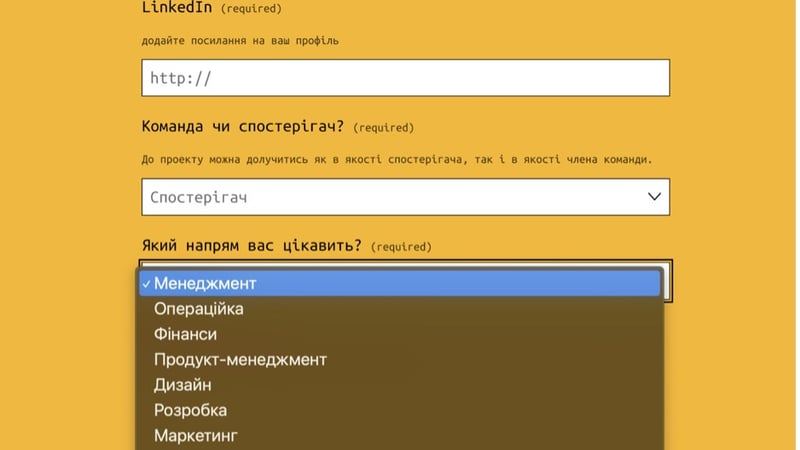Viewport: 800px width, 450px height.
Task: Click the "Команда чи спостерігач?" label
Action: pyautogui.click(x=243, y=127)
